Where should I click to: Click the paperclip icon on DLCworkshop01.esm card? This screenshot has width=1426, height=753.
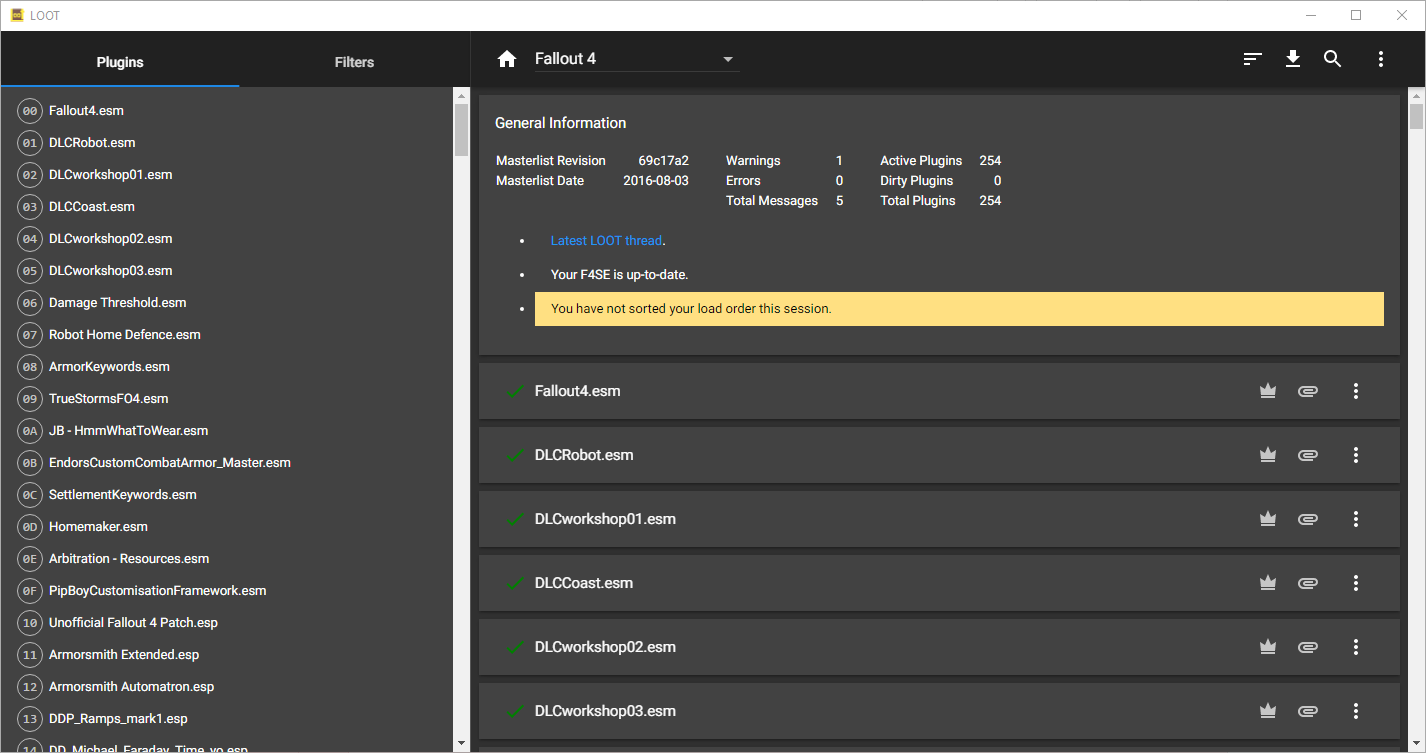click(x=1307, y=519)
